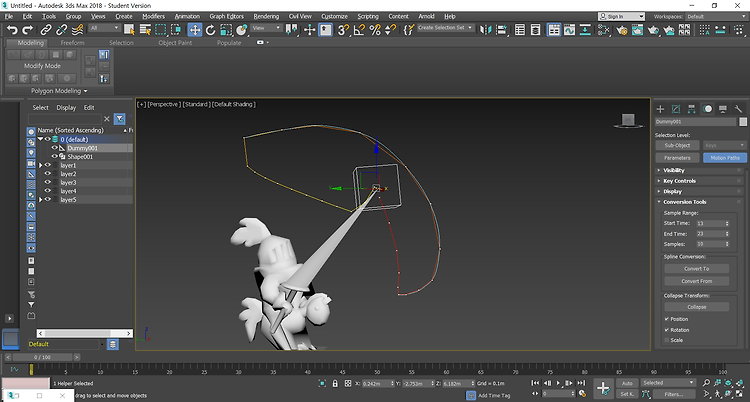
Task: Enable the Scale checkbox under Collapse Transform
Action: coord(667,340)
